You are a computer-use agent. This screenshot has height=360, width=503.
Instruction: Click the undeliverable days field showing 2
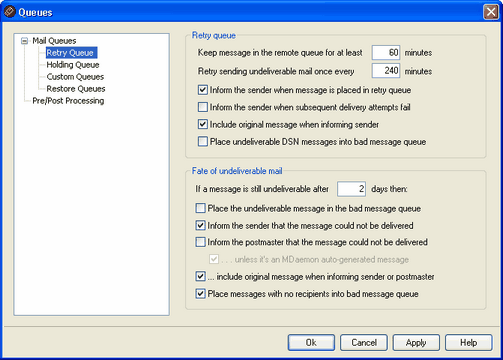coord(351,189)
